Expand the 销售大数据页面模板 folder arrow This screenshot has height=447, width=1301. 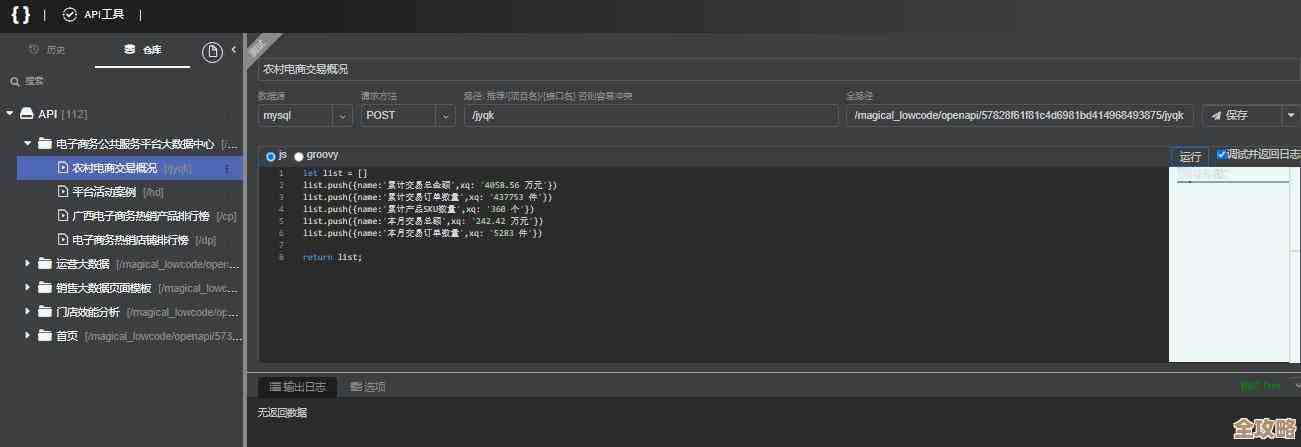pos(28,288)
